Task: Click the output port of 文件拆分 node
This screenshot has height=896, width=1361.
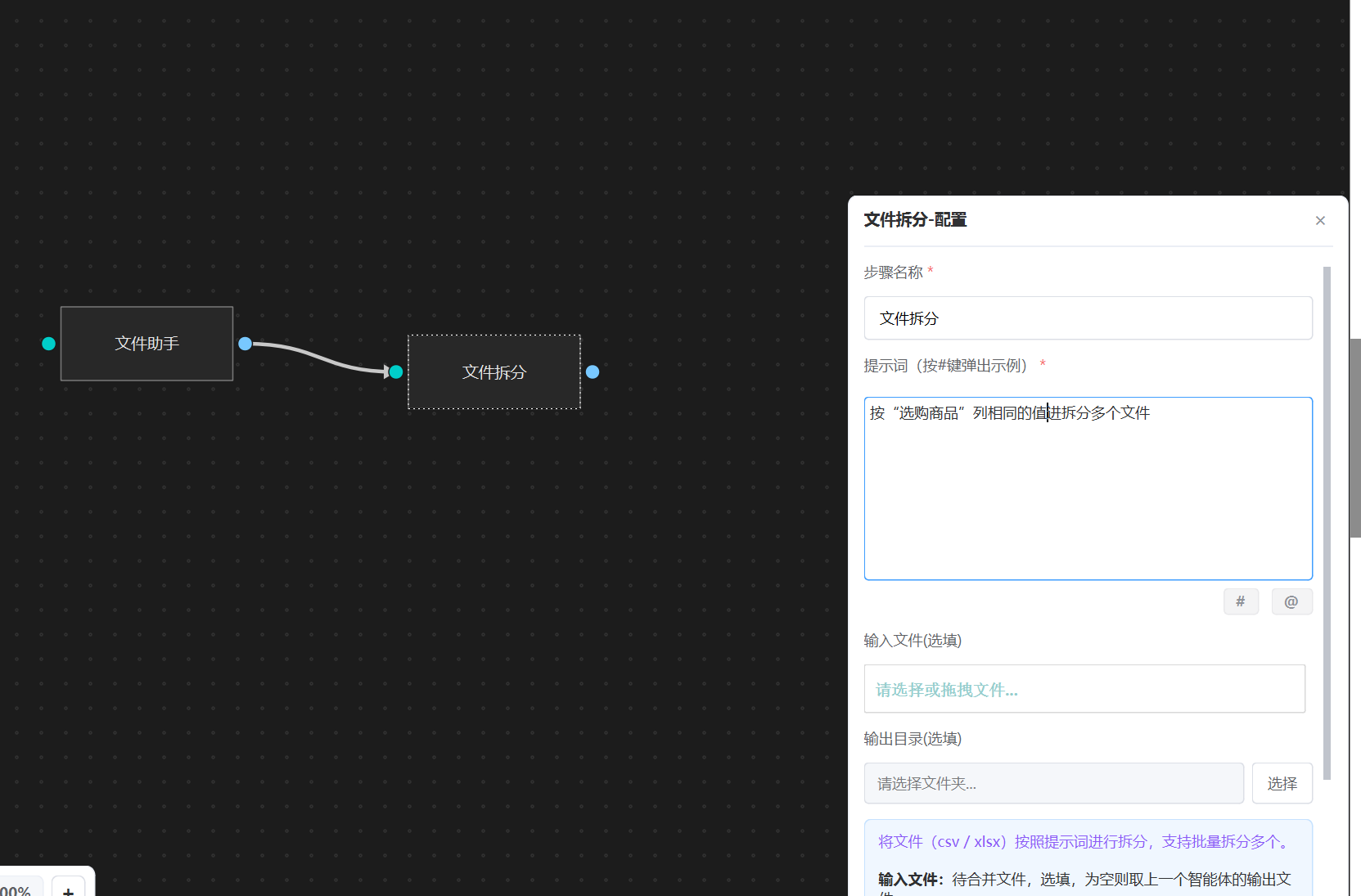Action: 593,372
